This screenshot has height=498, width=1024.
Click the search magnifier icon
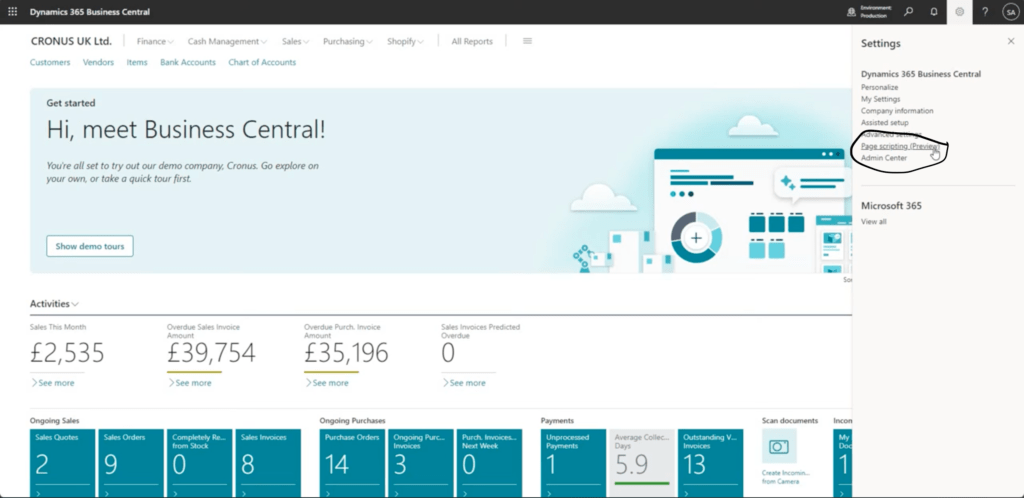(x=908, y=12)
